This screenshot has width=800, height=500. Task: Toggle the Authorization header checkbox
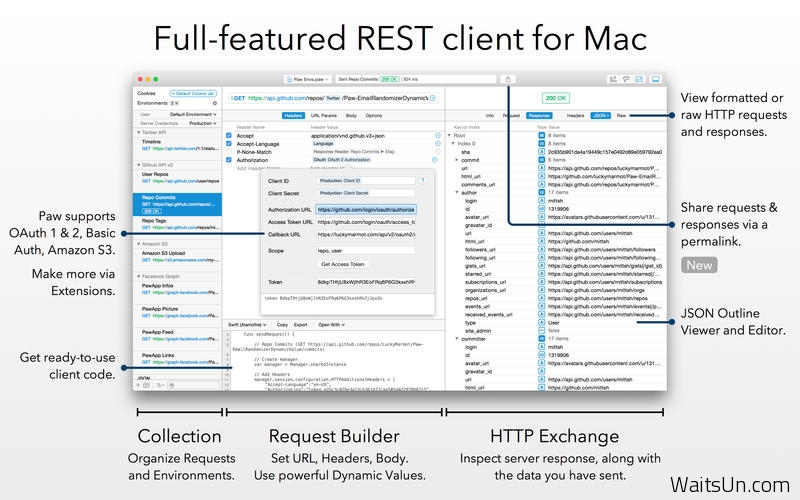click(x=229, y=160)
